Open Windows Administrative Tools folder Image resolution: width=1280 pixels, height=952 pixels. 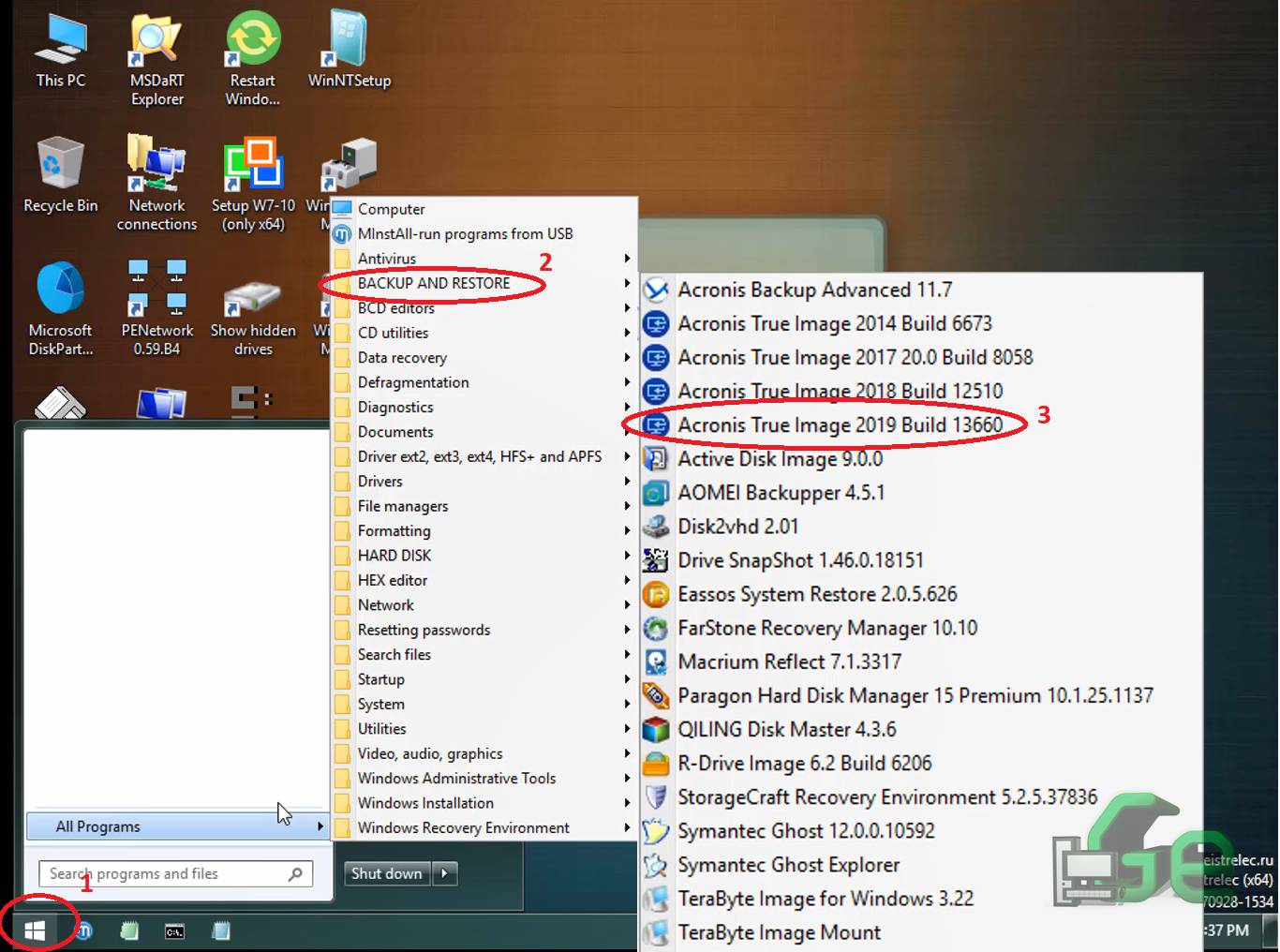click(x=484, y=778)
